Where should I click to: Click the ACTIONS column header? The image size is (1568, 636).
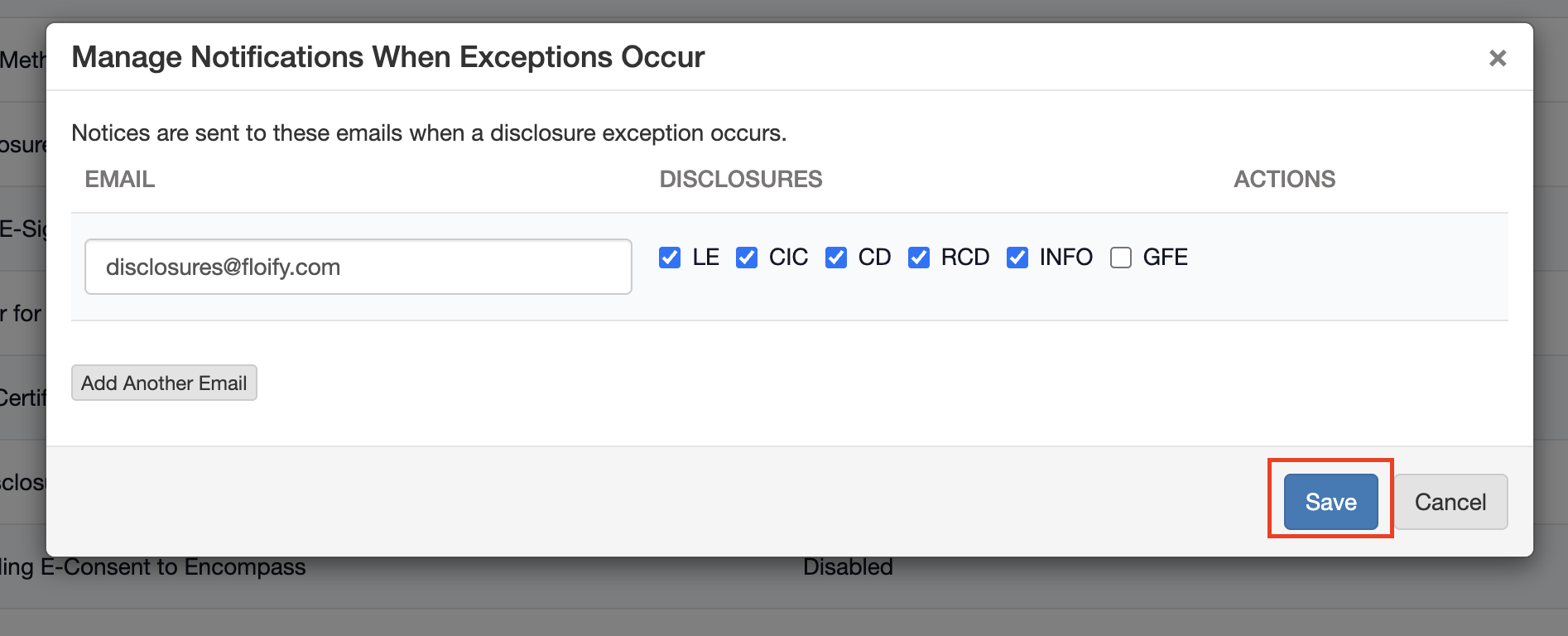[x=1284, y=179]
